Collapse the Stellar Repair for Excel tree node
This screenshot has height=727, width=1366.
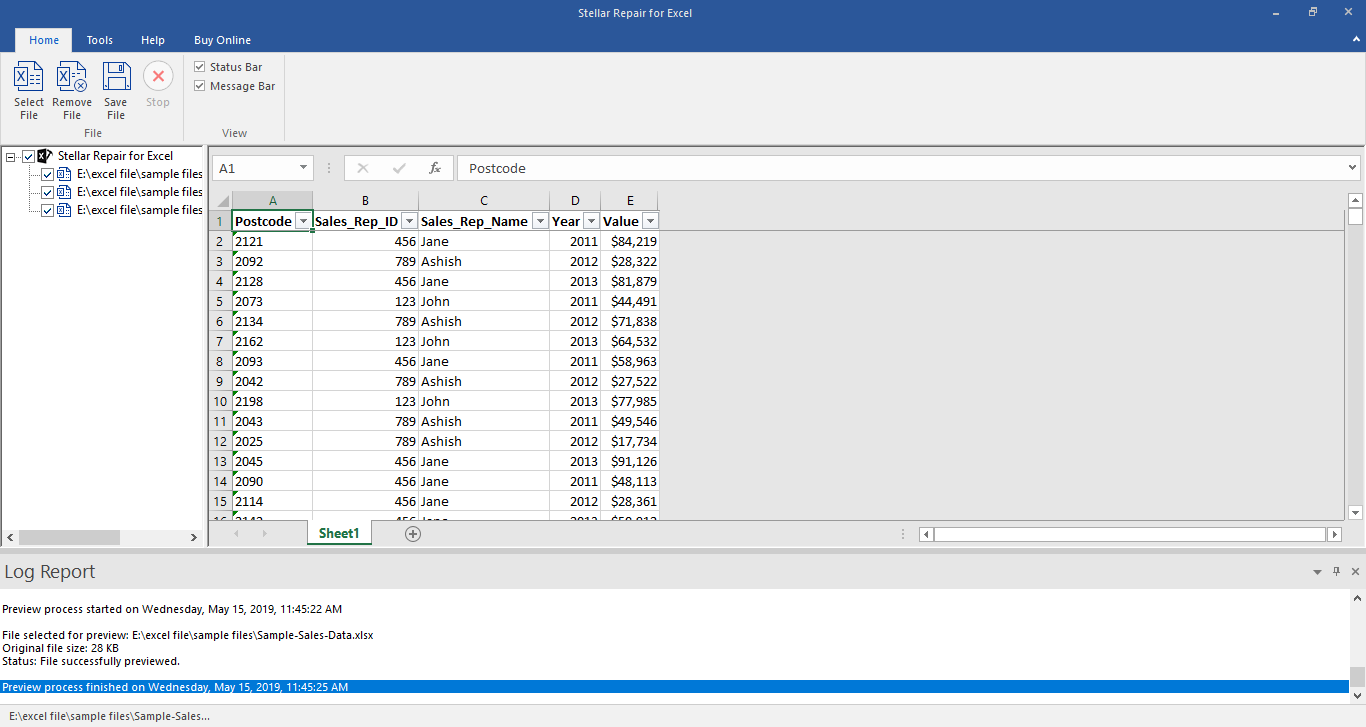(x=10, y=156)
